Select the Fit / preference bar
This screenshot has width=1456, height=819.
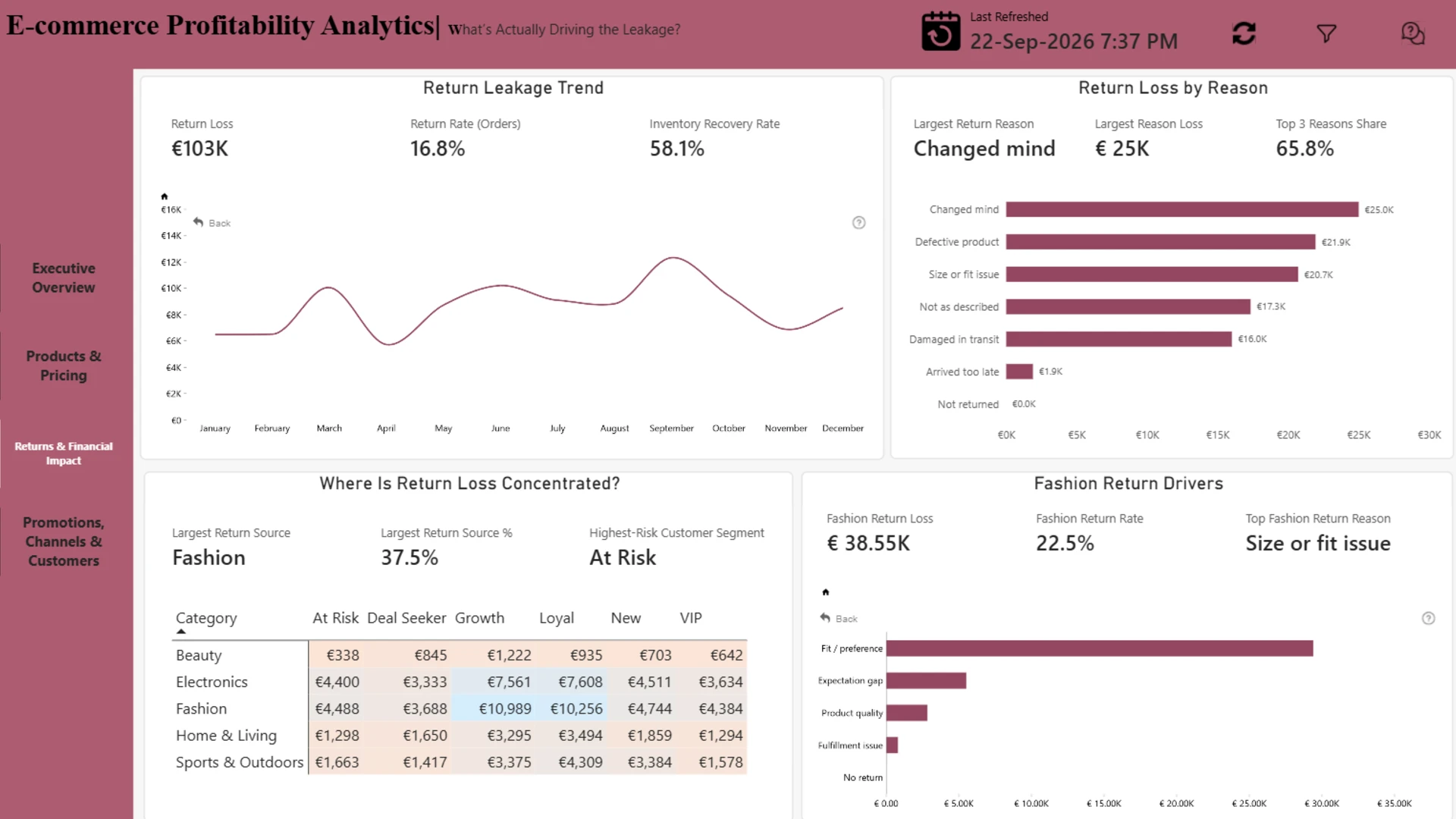tap(1100, 648)
